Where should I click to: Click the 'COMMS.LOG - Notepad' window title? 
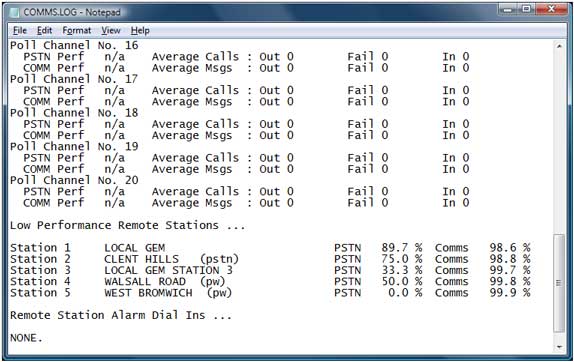coord(72,12)
